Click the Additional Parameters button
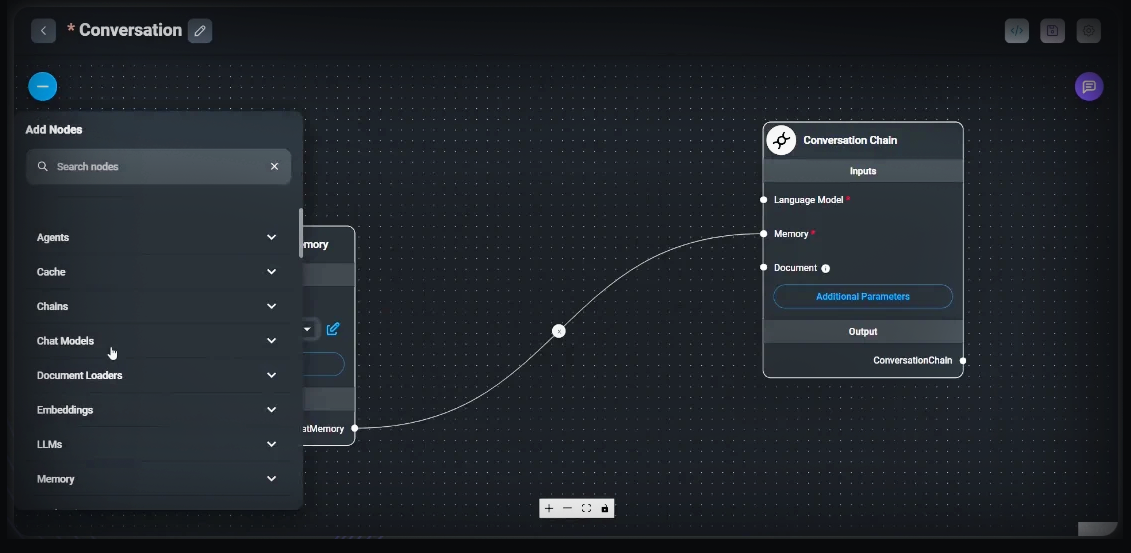Viewport: 1131px width, 553px height. (x=862, y=297)
